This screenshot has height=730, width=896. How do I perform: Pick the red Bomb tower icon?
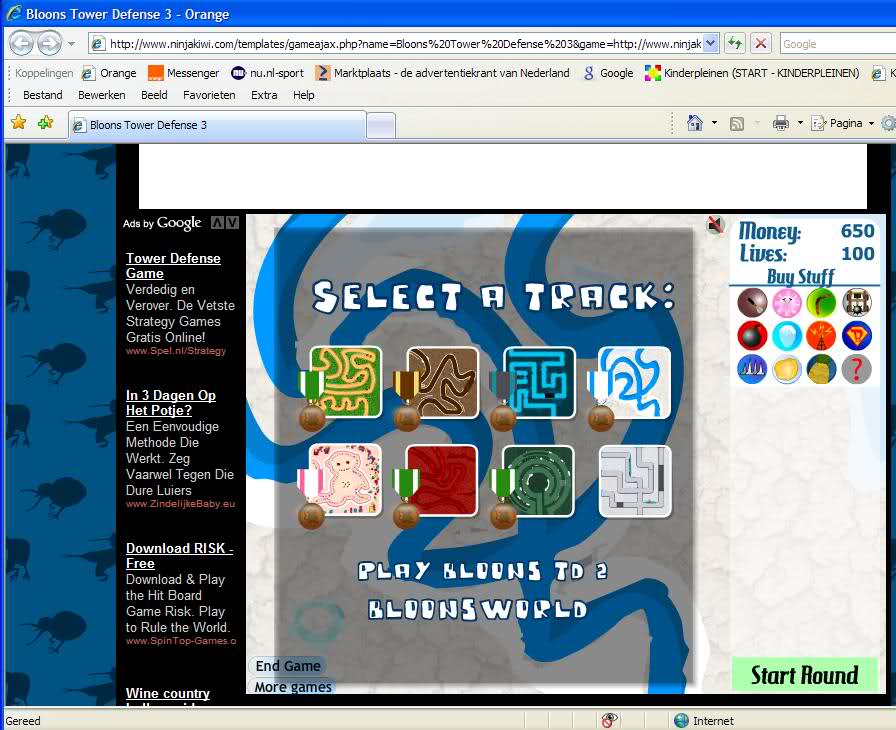752,336
